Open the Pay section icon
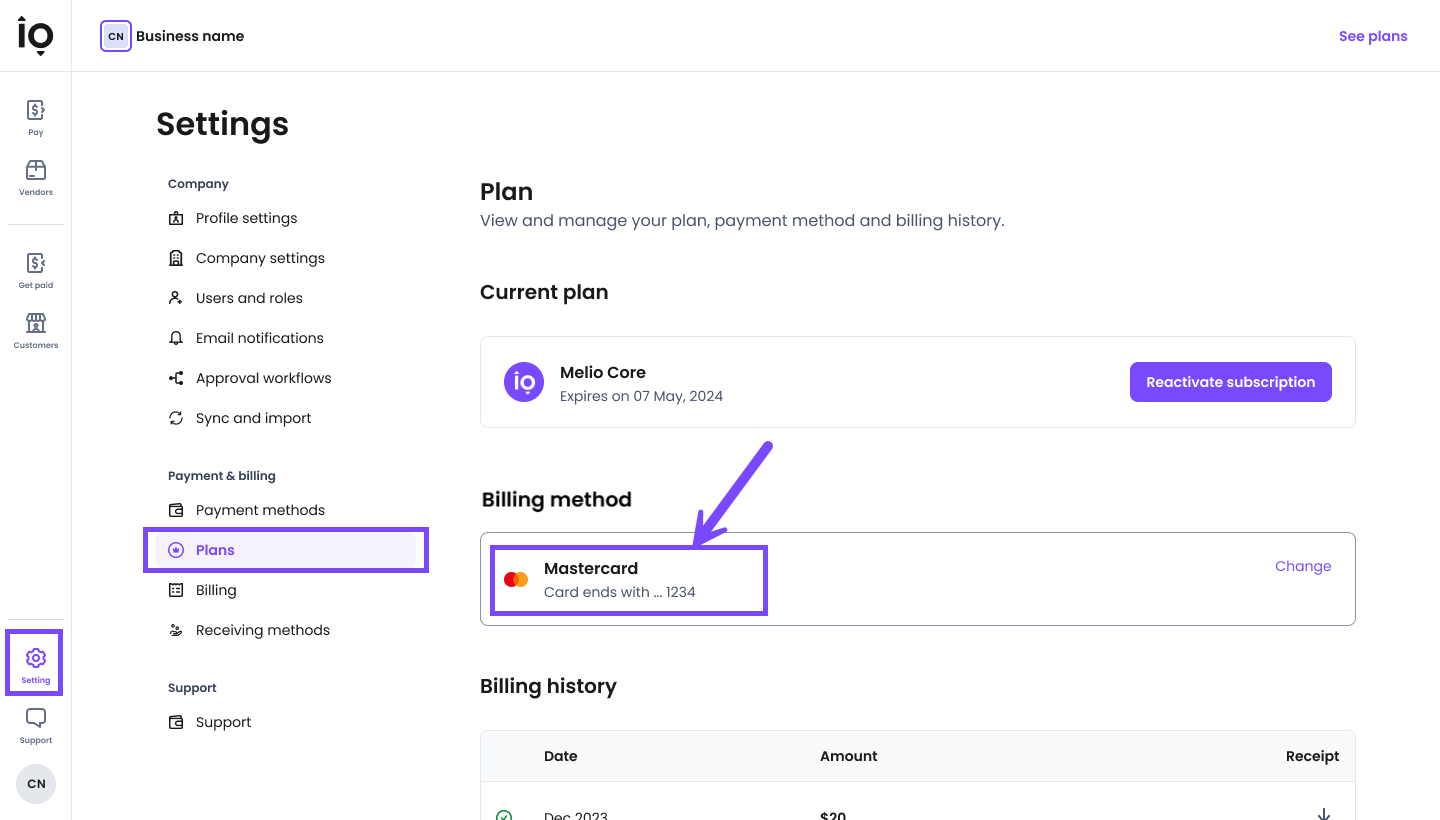The image size is (1440, 820). [x=36, y=110]
